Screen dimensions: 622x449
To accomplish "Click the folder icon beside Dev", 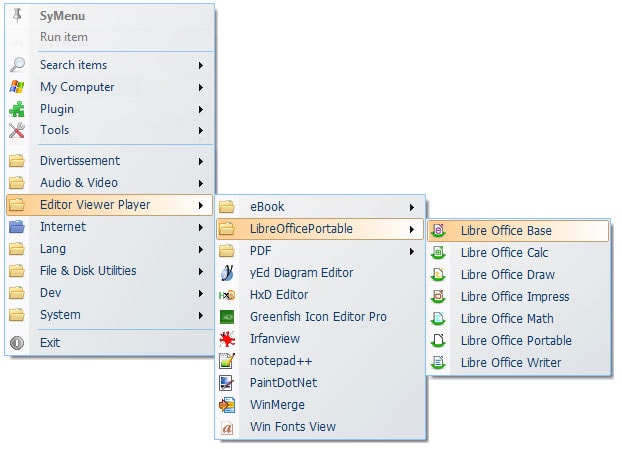I will [x=17, y=293].
